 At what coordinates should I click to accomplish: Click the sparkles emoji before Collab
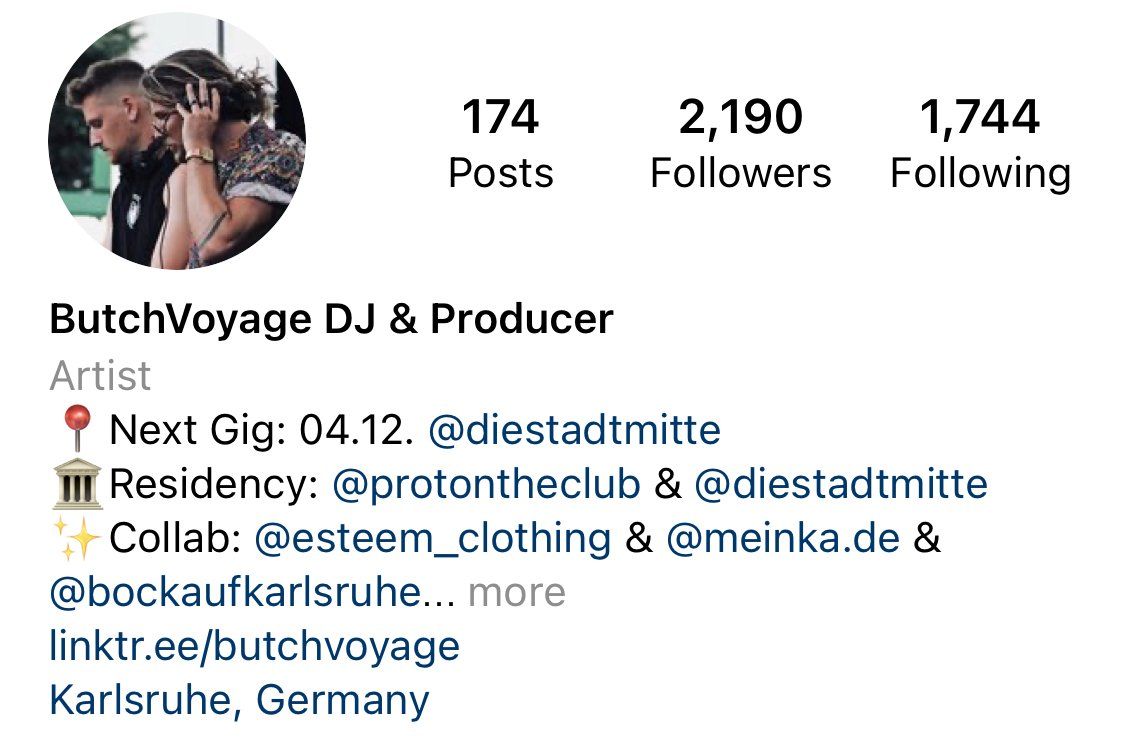pyautogui.click(x=76, y=538)
